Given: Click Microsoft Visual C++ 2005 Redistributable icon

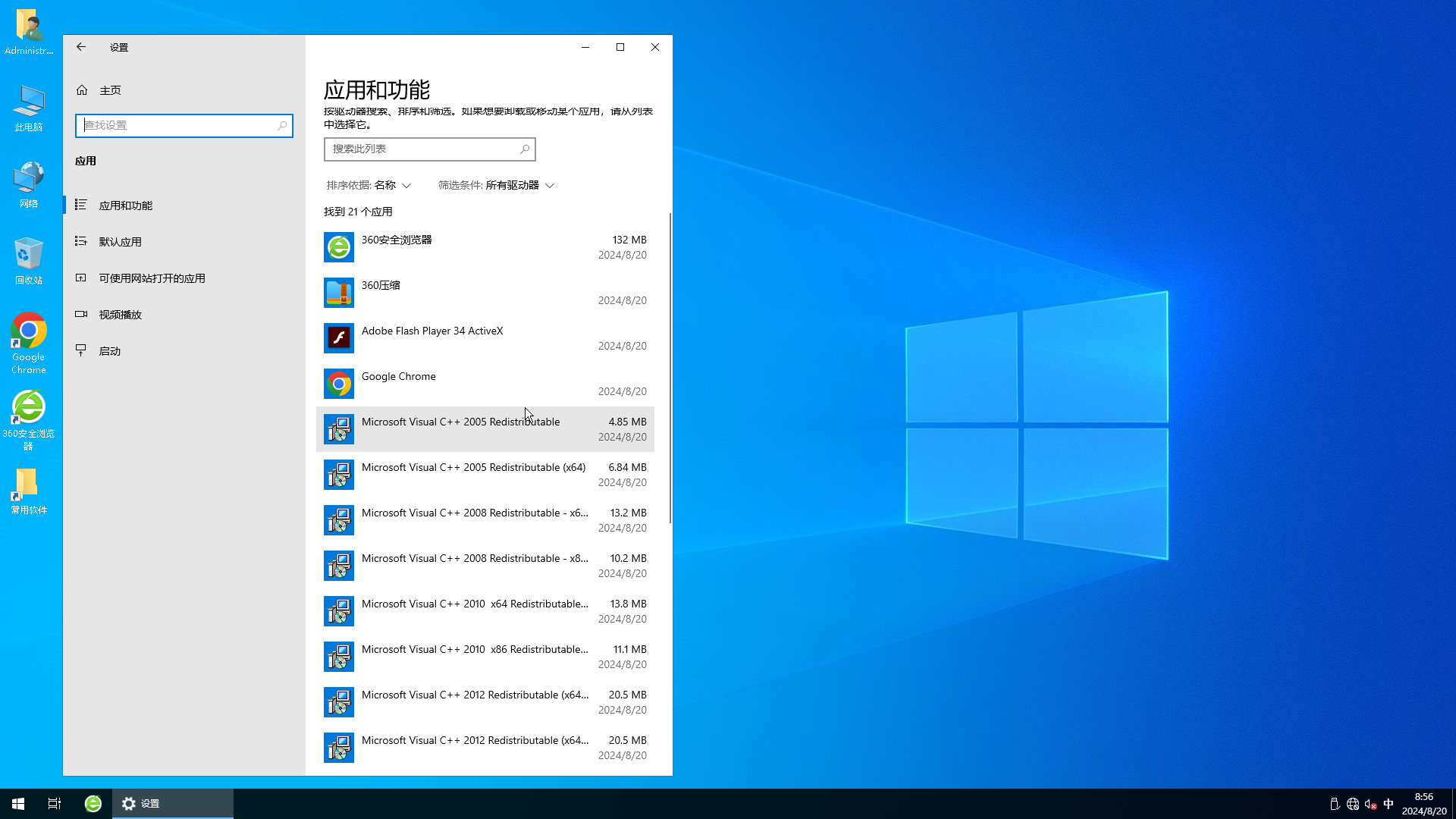Looking at the screenshot, I should 338,429.
